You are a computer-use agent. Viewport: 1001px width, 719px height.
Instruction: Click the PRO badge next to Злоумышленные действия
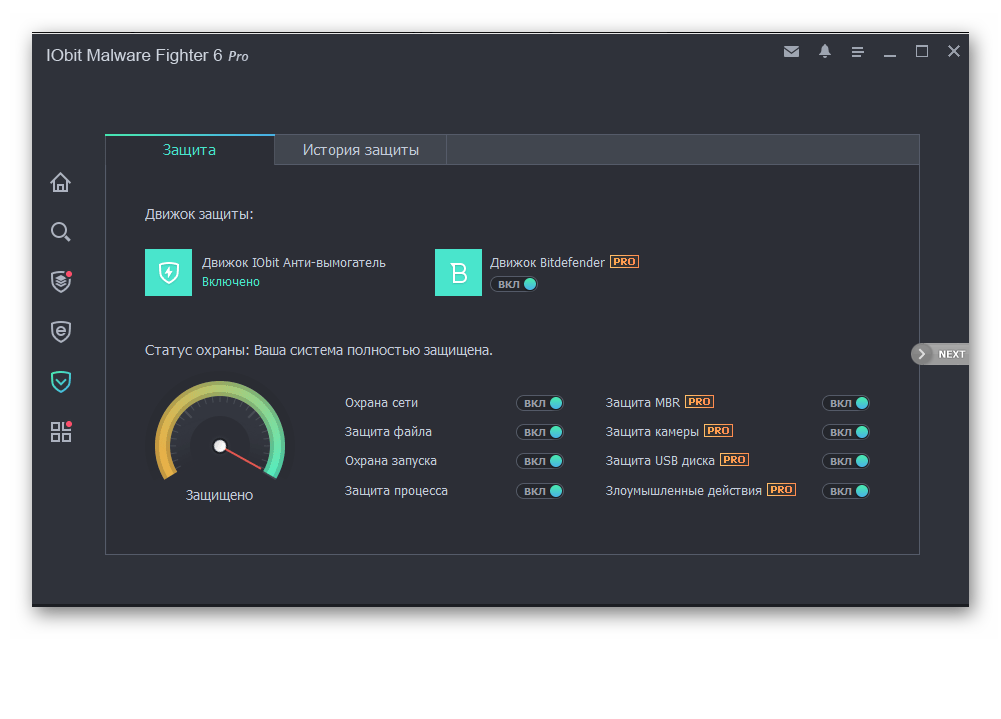click(x=781, y=489)
